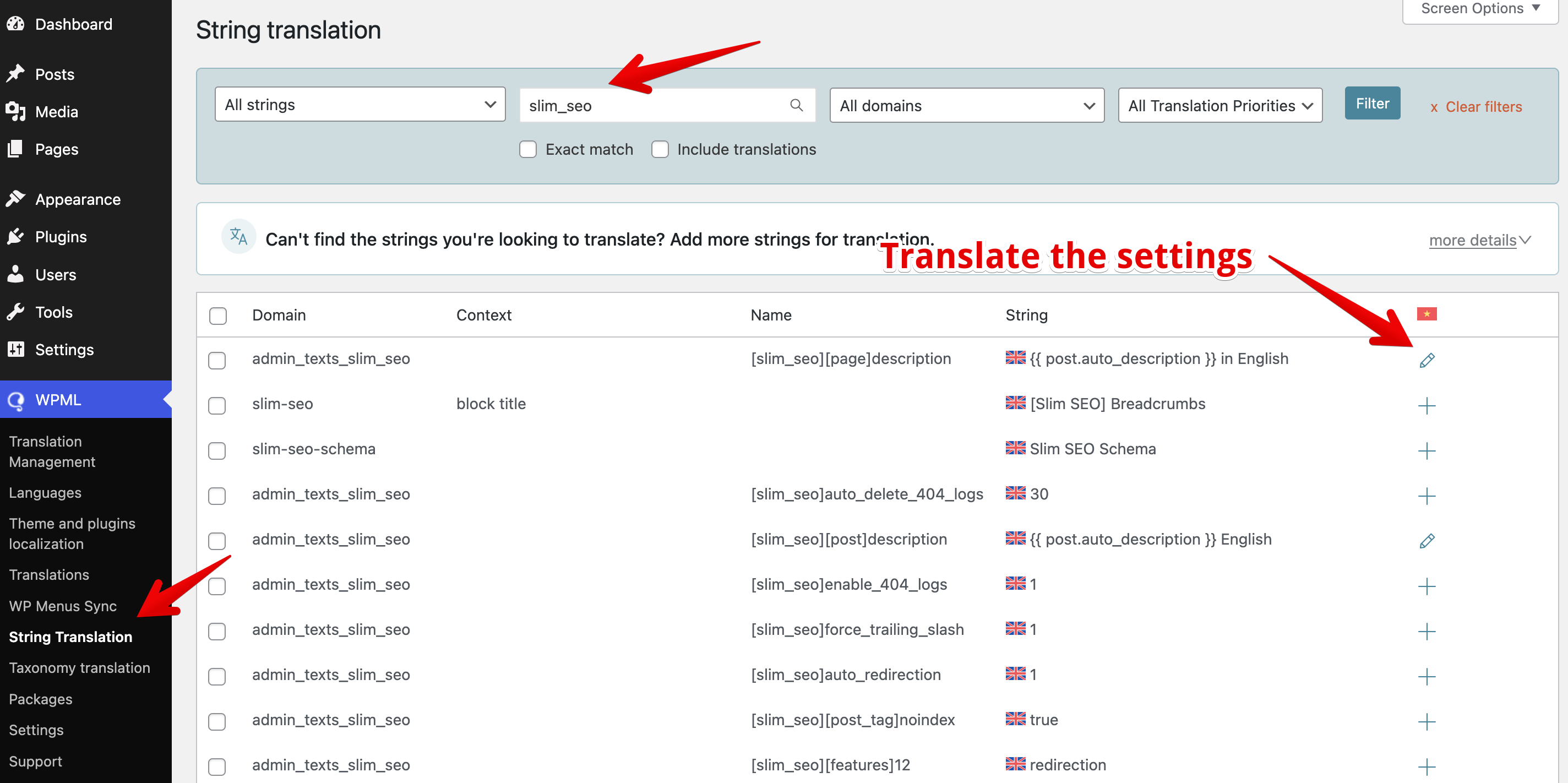Click the search magnifier icon in search box

click(796, 105)
